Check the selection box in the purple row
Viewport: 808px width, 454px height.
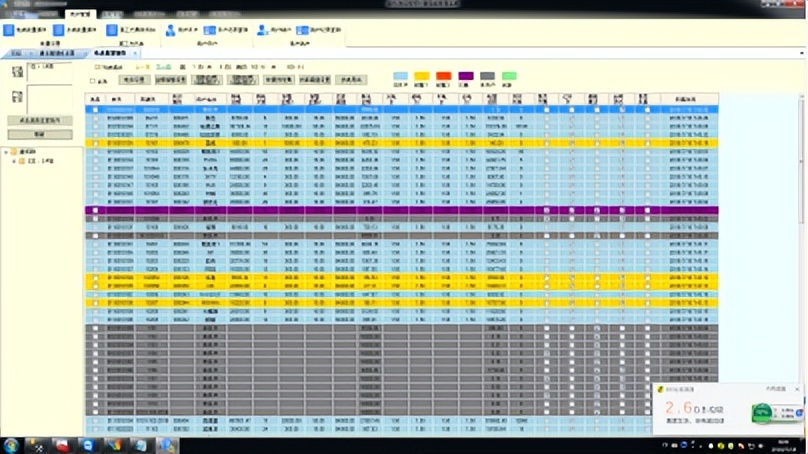pos(95,211)
